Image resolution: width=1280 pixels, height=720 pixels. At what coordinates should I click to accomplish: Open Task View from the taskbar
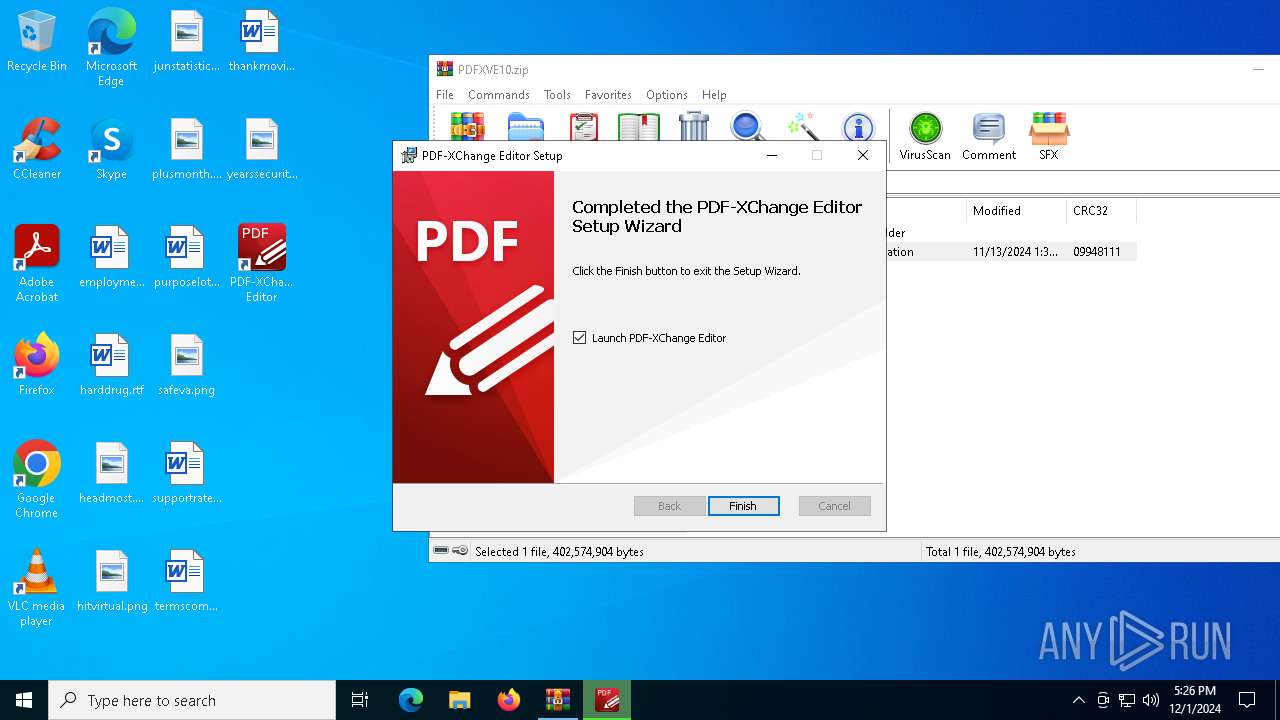point(360,700)
